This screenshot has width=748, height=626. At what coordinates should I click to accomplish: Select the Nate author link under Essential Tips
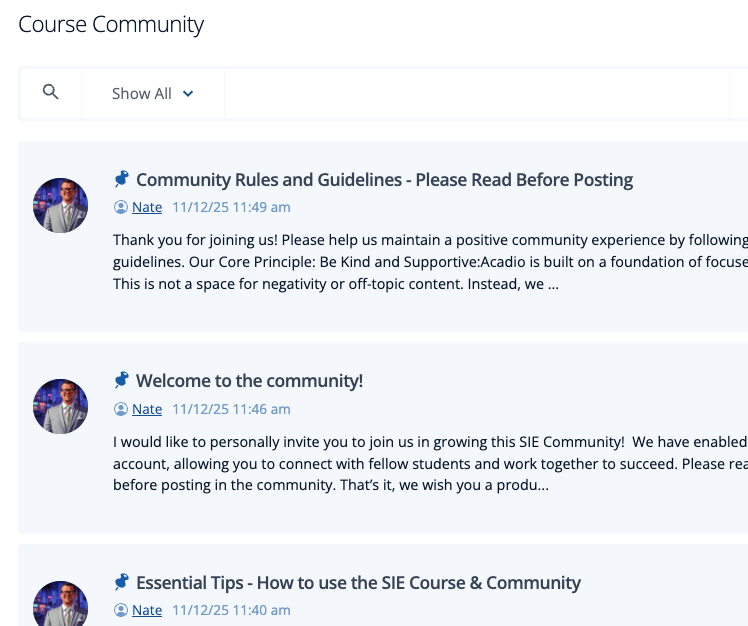pos(147,610)
